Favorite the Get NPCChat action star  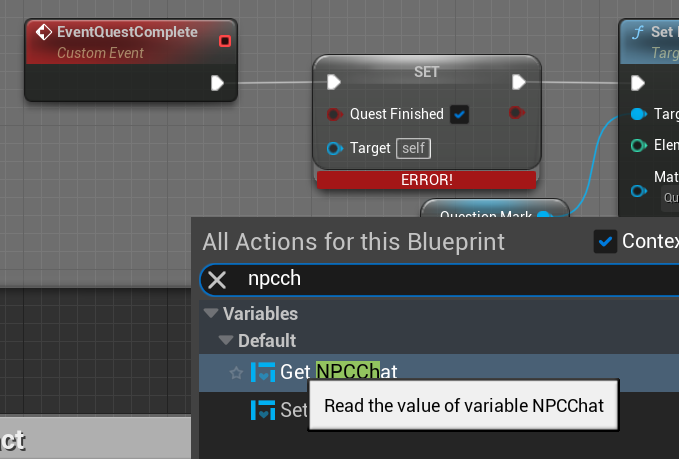(236, 373)
